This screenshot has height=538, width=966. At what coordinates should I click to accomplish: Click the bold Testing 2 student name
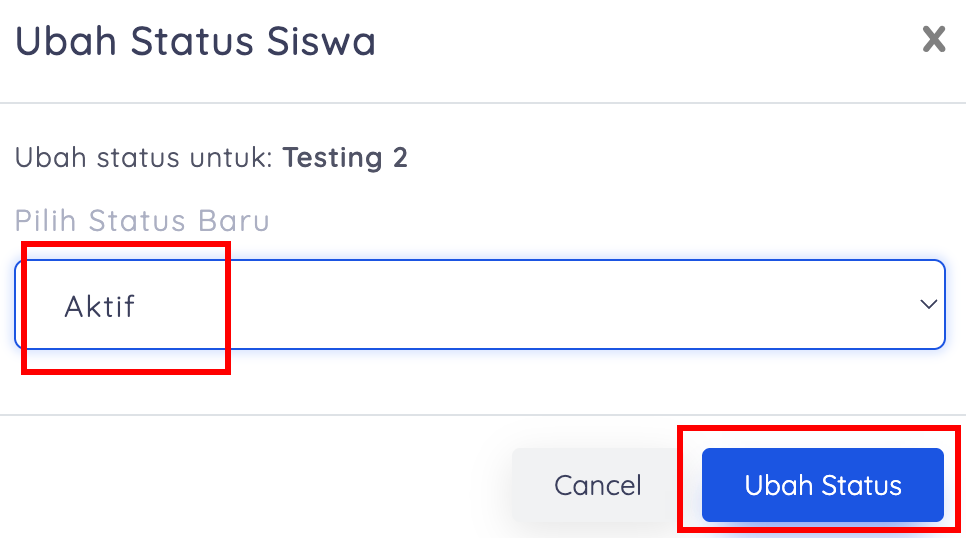[345, 158]
